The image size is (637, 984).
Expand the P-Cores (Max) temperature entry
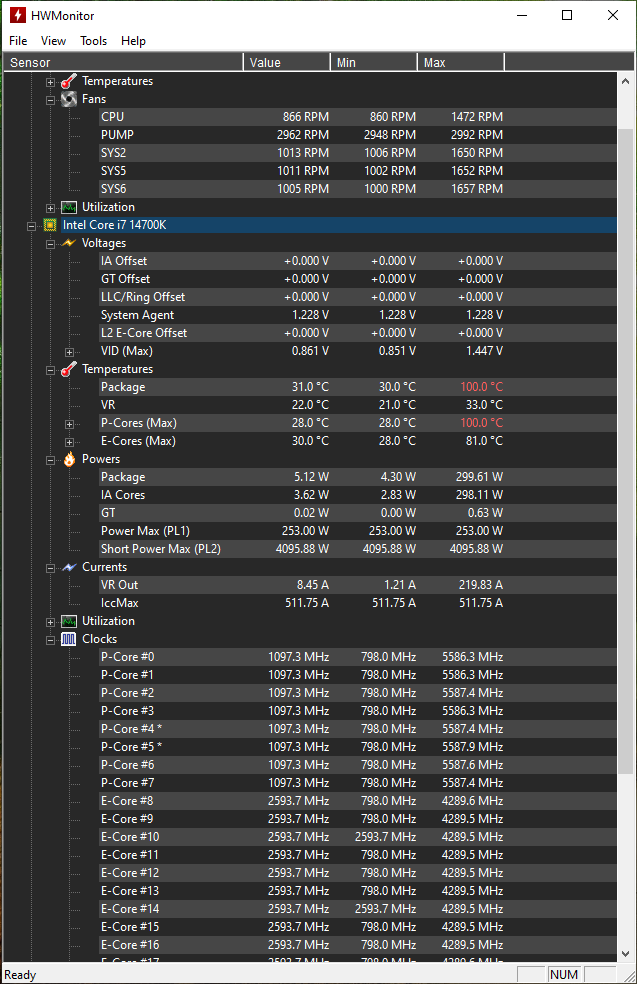[x=69, y=423]
